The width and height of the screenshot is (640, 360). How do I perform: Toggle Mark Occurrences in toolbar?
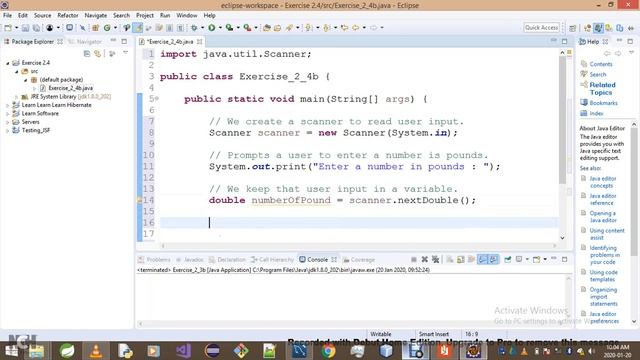point(138,28)
